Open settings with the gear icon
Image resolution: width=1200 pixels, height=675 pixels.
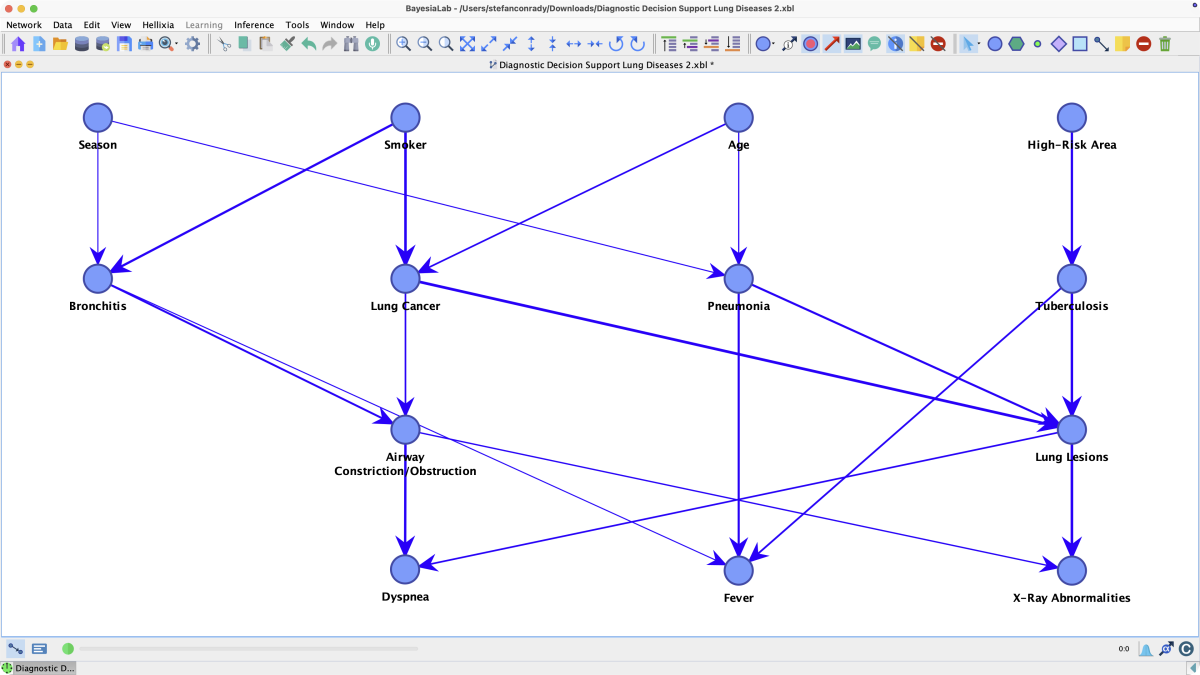pos(192,44)
